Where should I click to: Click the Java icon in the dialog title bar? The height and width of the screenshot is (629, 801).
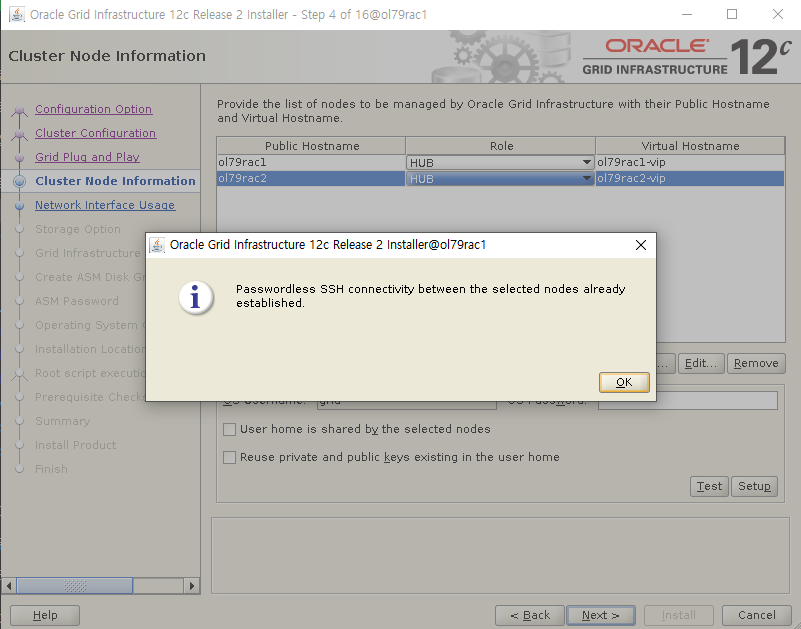[x=157, y=245]
